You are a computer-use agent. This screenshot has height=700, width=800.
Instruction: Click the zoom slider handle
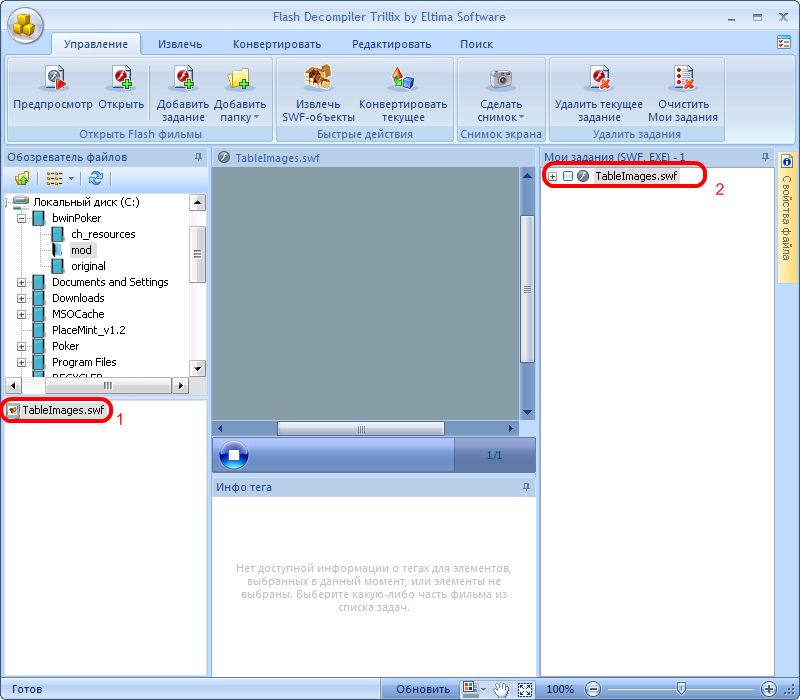(681, 689)
